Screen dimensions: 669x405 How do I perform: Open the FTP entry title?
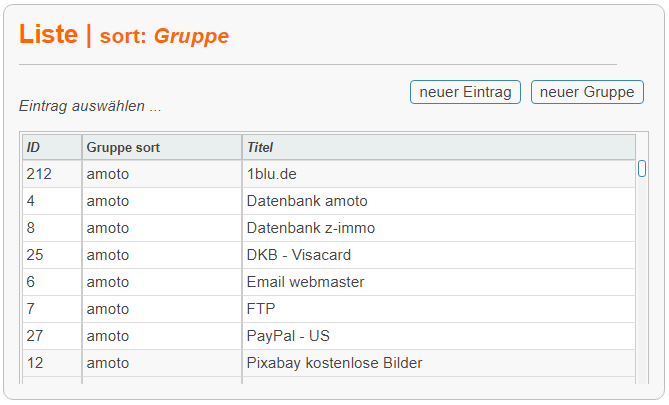pos(261,309)
